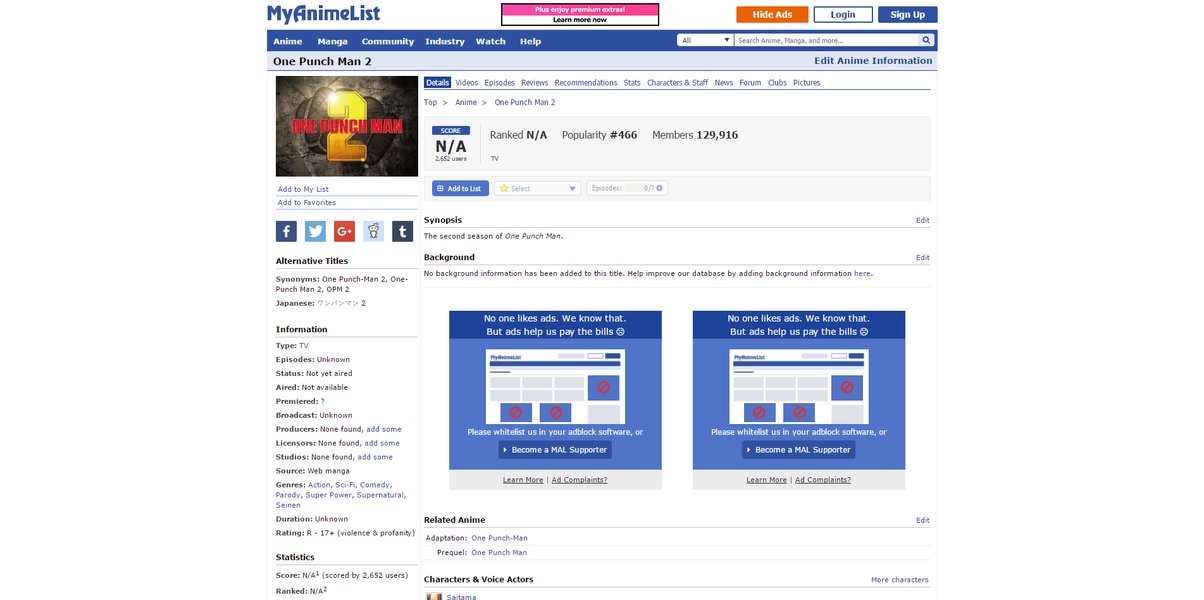Open the More characters link
Image resolution: width=1204 pixels, height=600 pixels.
900,580
